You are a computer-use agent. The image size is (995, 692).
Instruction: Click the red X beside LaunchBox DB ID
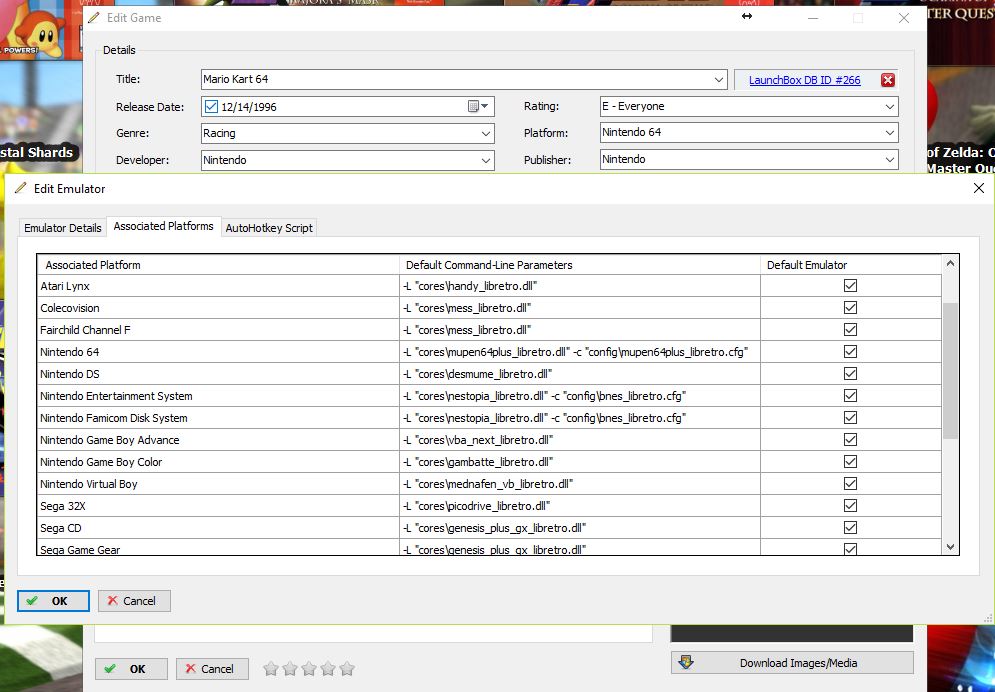888,80
